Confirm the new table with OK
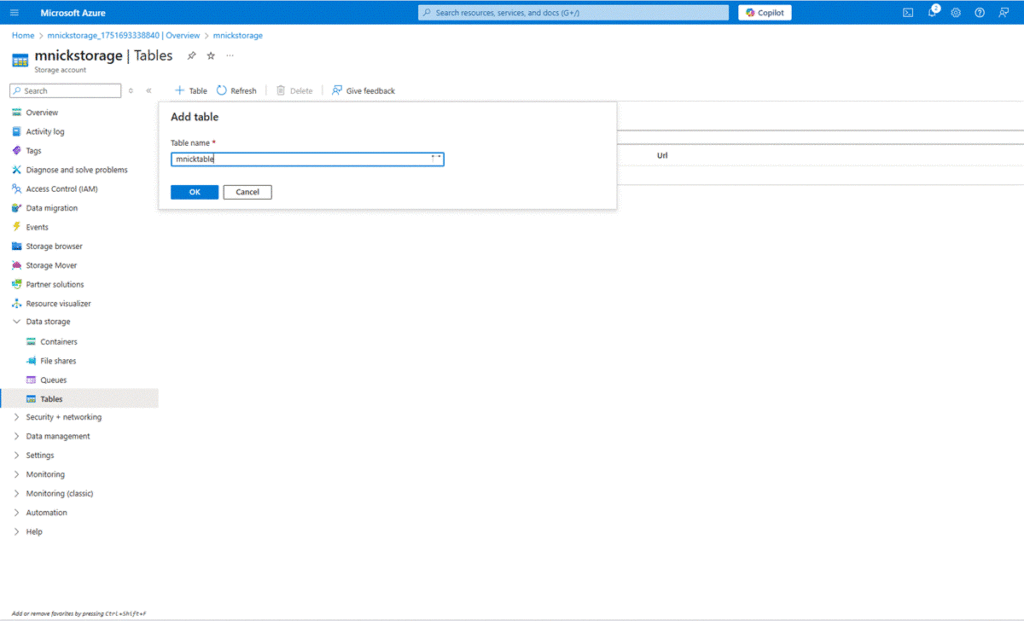 click(194, 192)
